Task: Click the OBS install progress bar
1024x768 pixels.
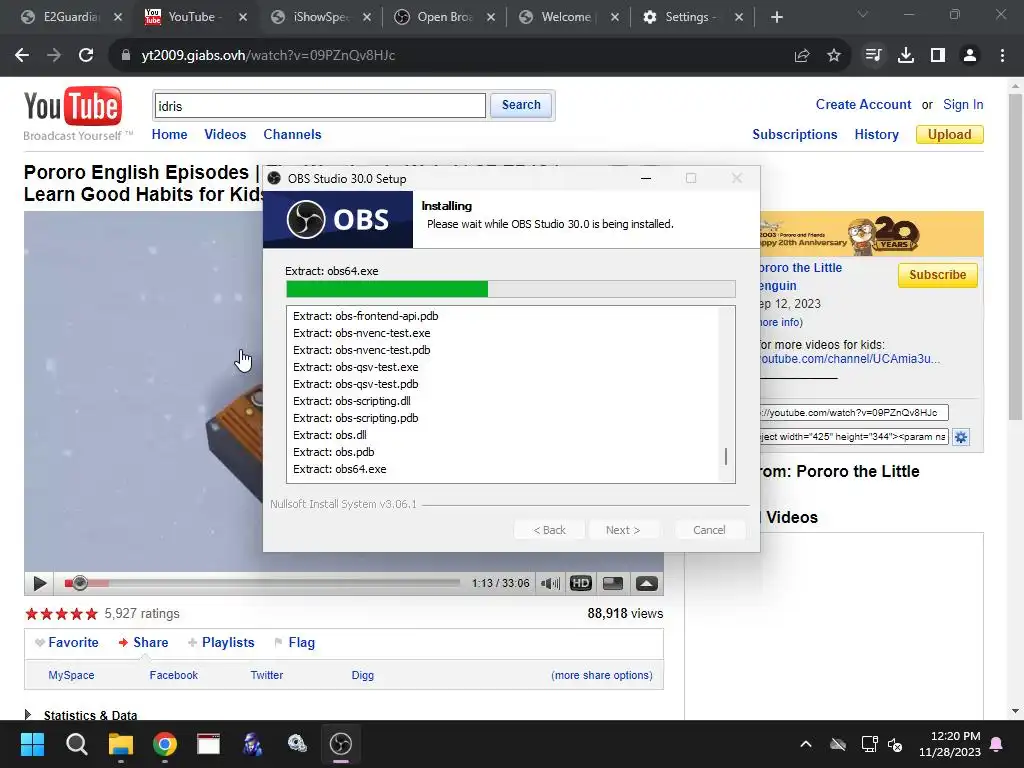Action: (511, 289)
